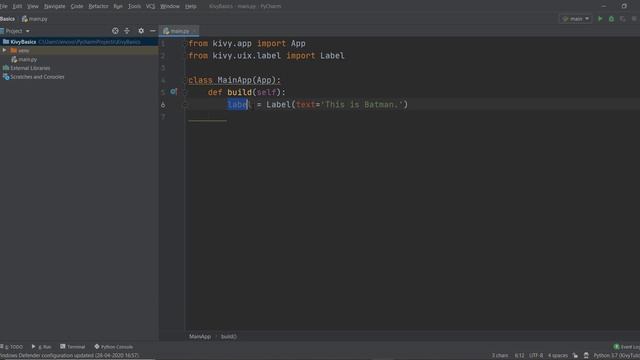Restore down the PyCharm window
The image size is (640, 360).
pyautogui.click(x=624, y=6)
